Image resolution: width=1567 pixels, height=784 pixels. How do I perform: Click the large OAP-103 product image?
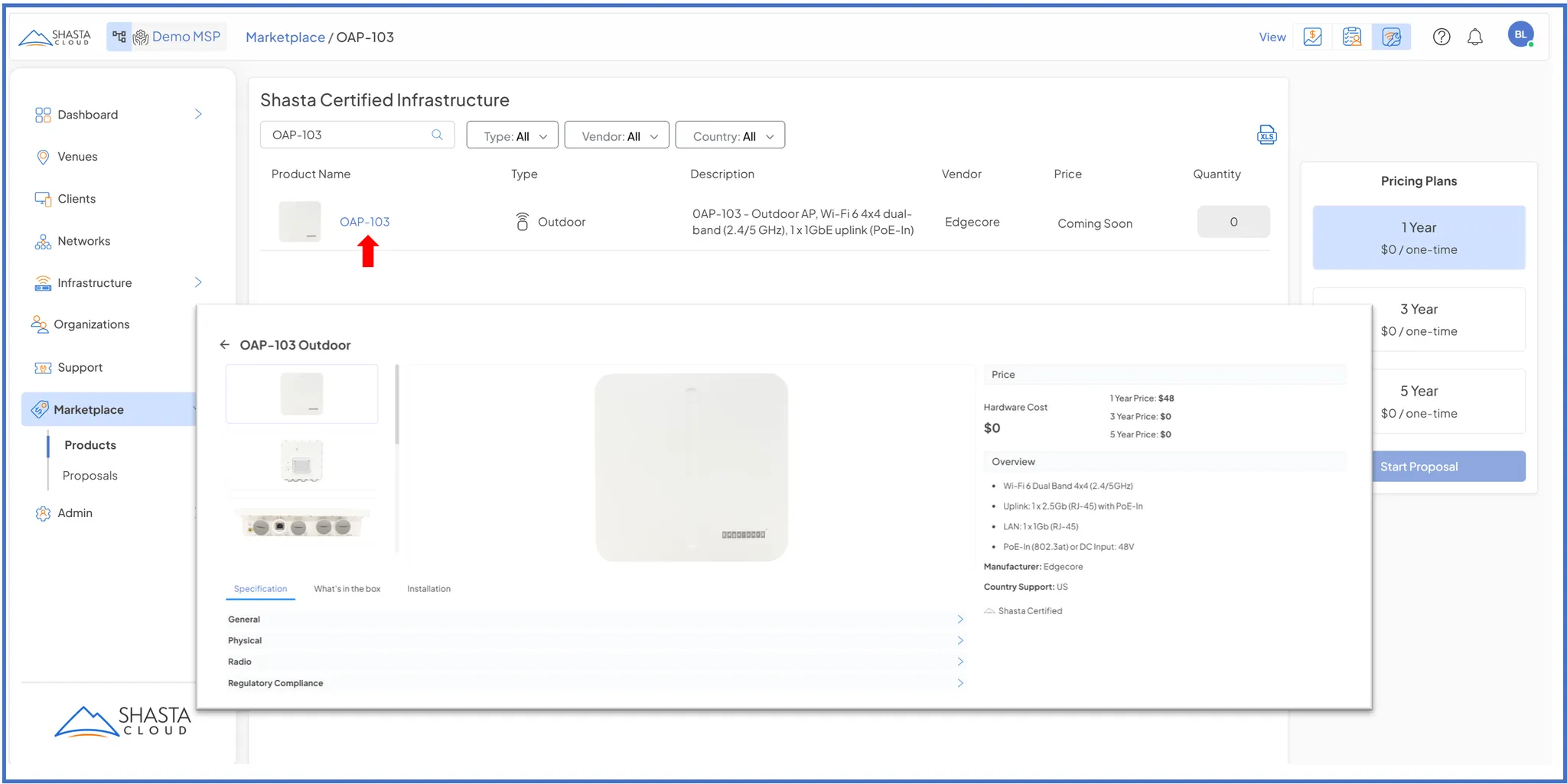click(x=691, y=467)
